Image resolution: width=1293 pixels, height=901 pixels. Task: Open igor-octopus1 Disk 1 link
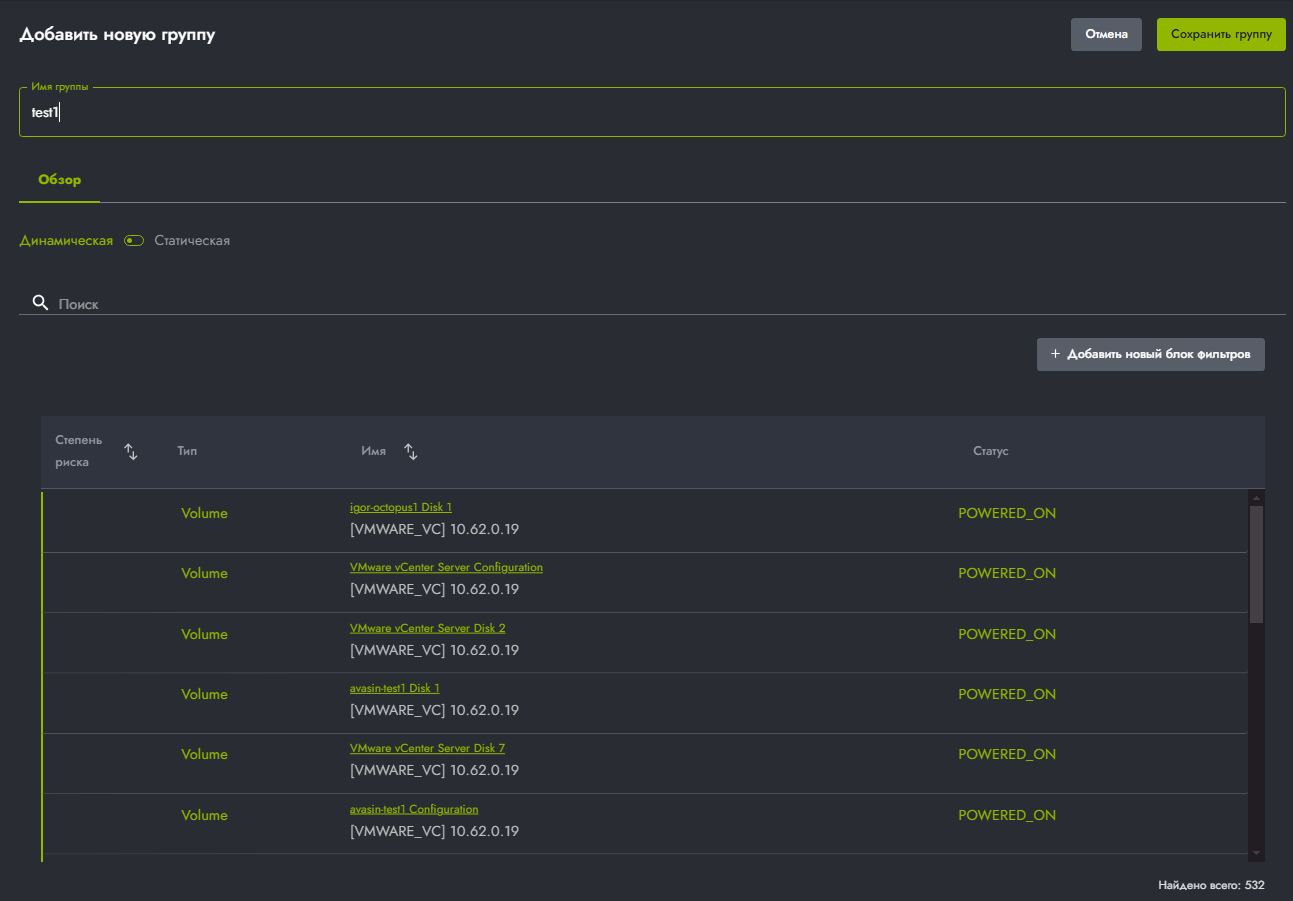tap(401, 507)
